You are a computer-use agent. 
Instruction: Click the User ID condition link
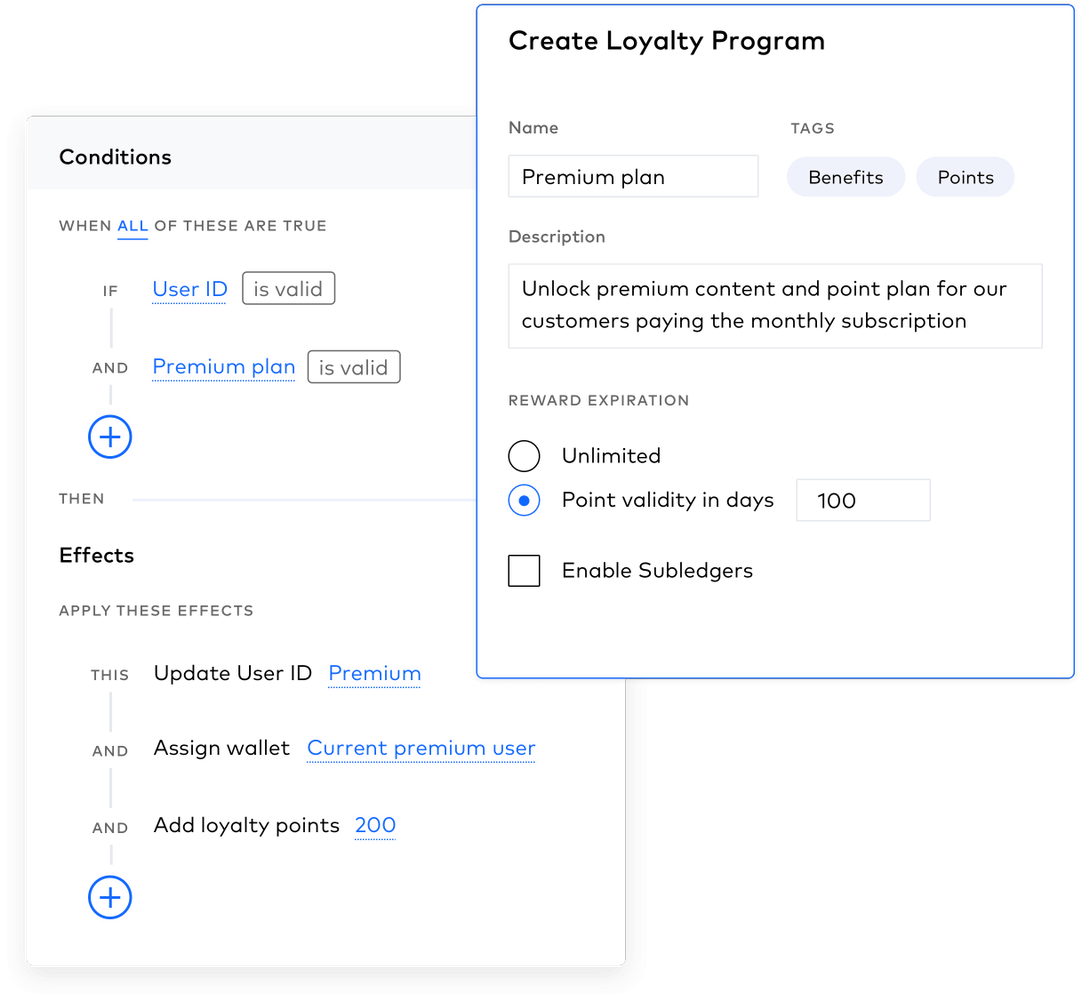(x=190, y=289)
